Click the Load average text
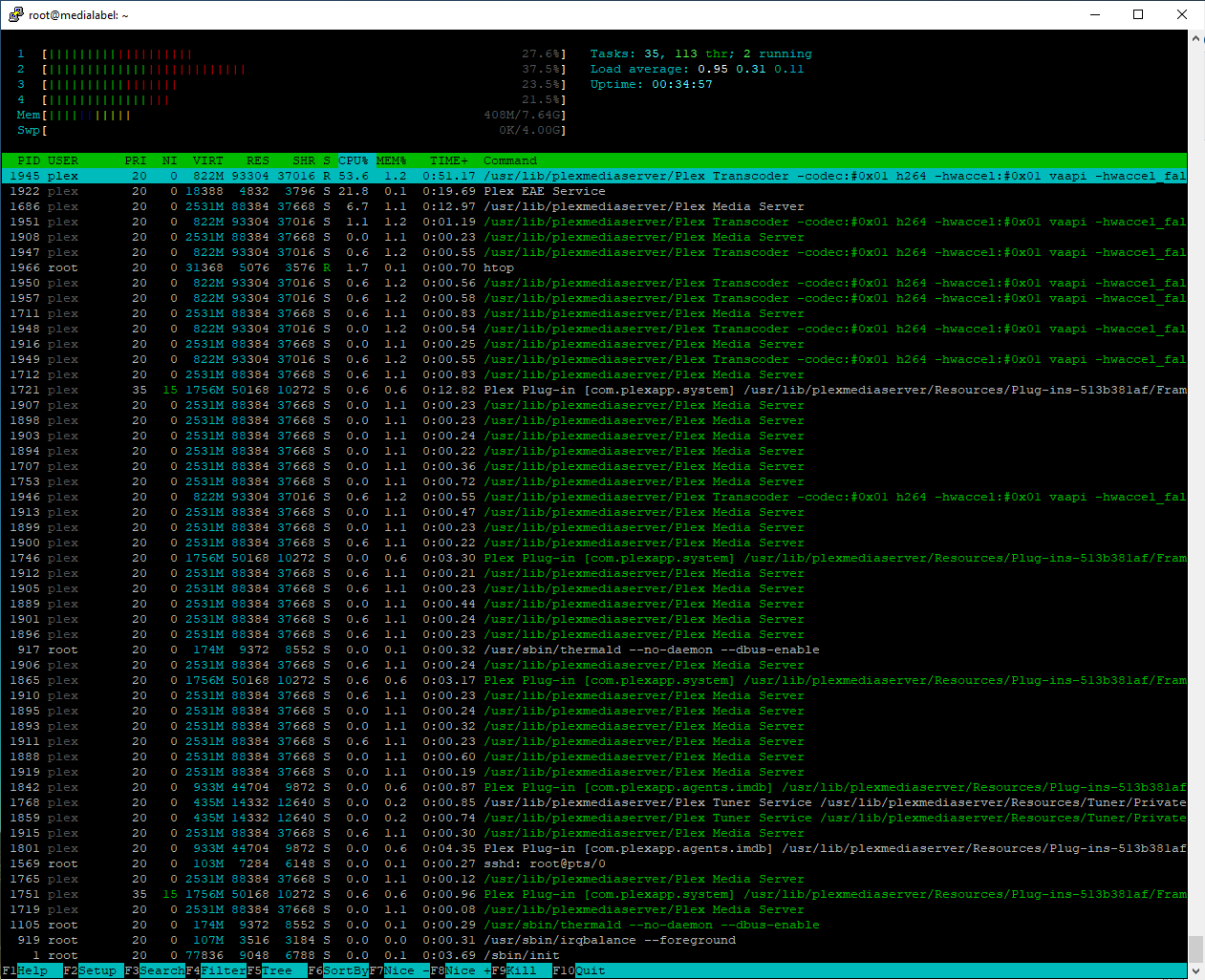This screenshot has width=1205, height=980. pyautogui.click(x=697, y=69)
